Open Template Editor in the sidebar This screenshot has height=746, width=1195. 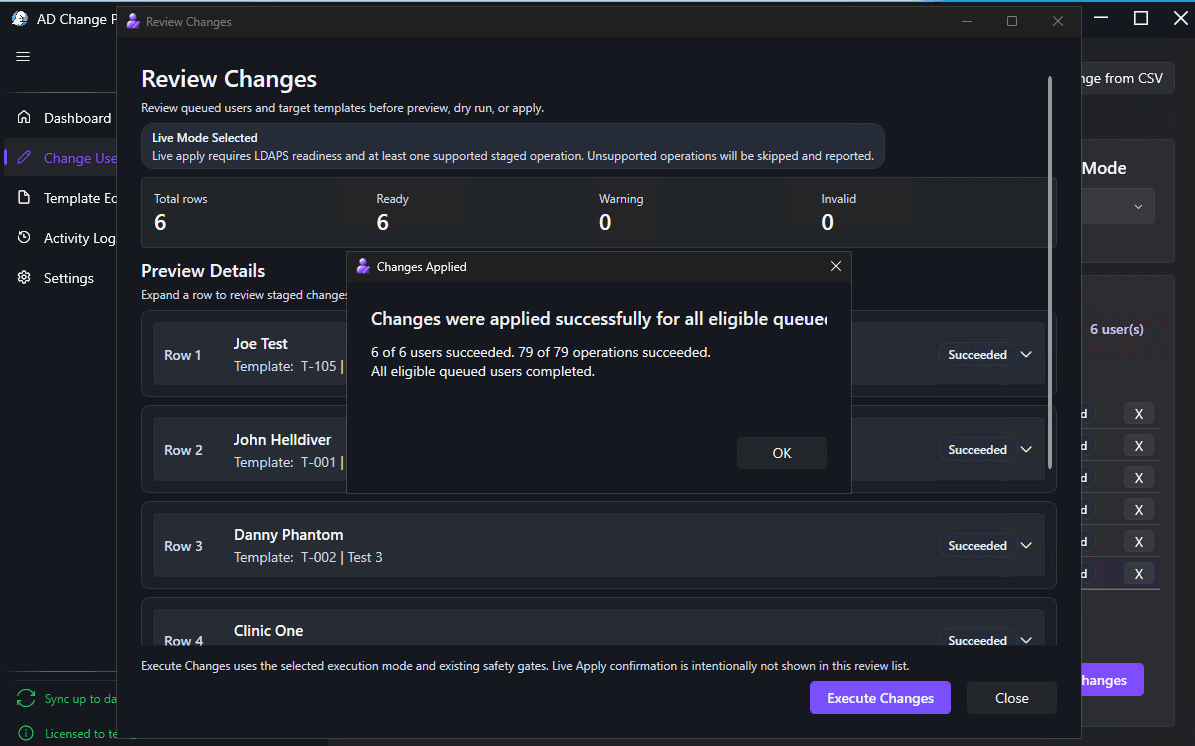coord(61,198)
